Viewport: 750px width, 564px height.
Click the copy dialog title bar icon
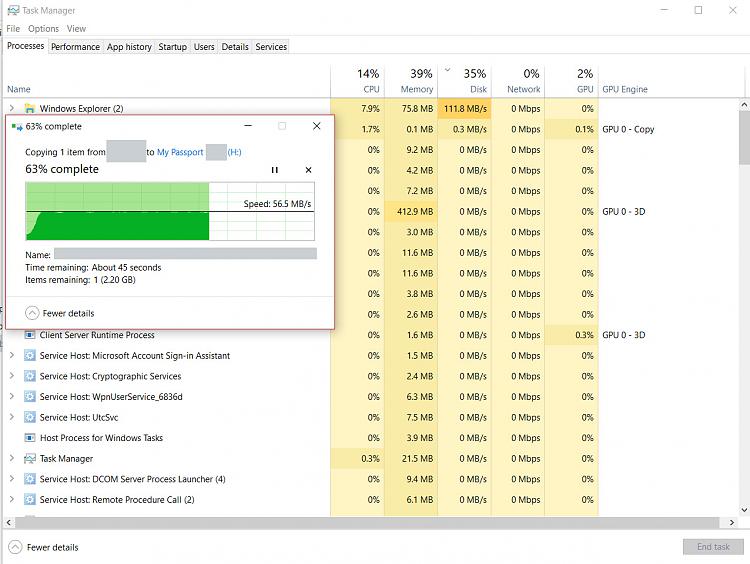(17, 127)
